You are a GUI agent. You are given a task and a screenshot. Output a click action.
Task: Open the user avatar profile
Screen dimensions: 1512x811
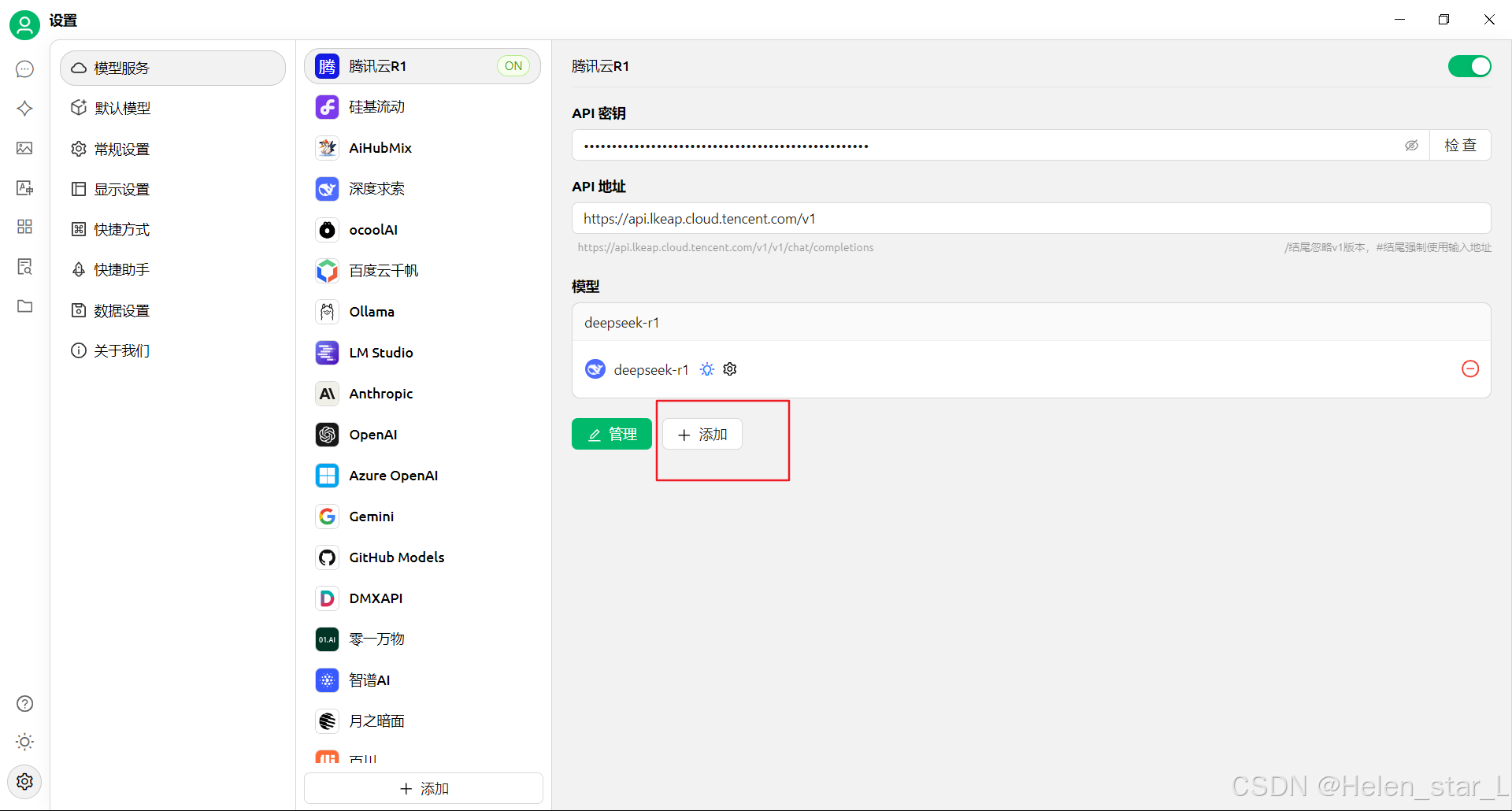(24, 25)
